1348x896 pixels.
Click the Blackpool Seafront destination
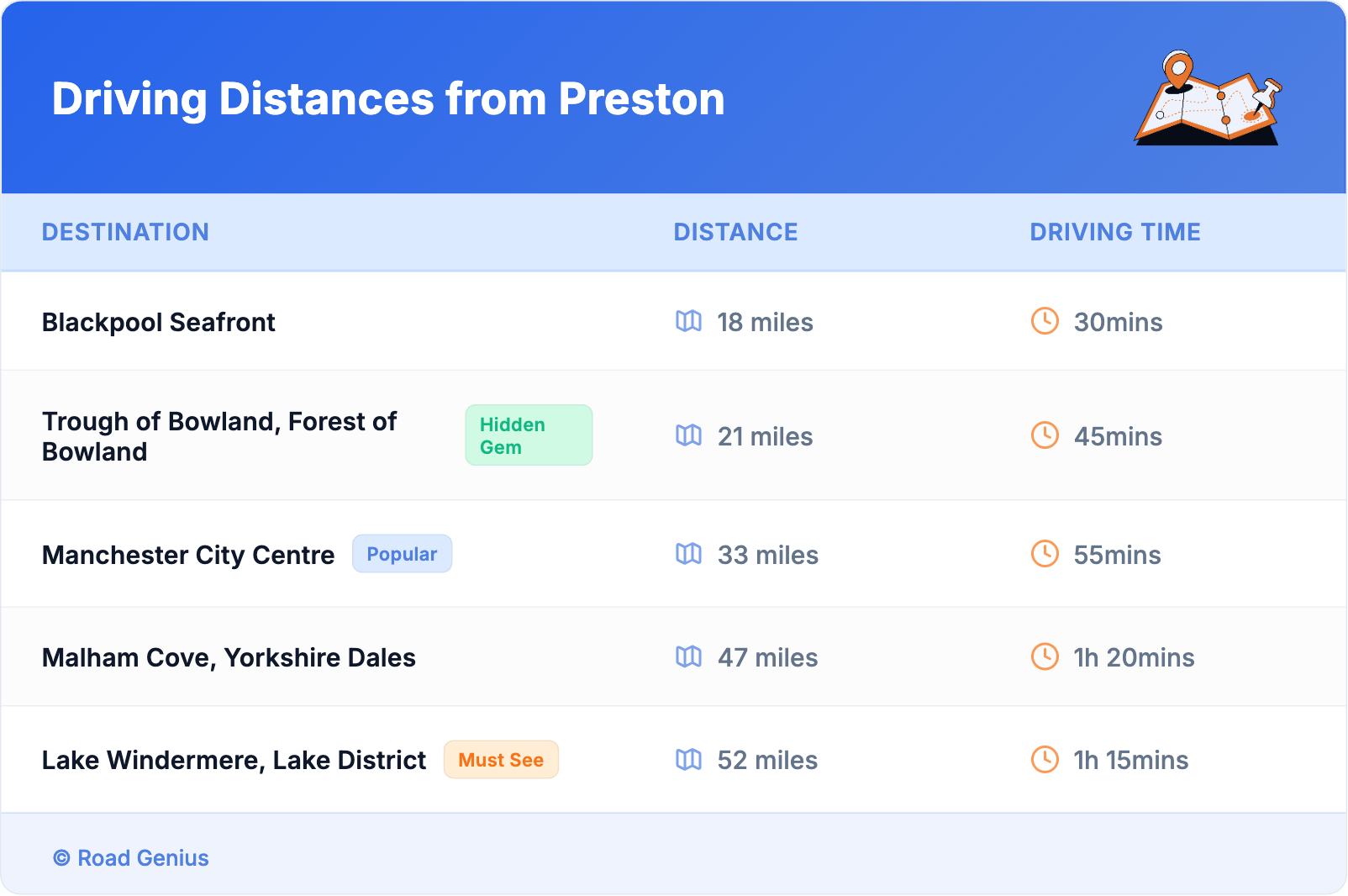pyautogui.click(x=159, y=322)
